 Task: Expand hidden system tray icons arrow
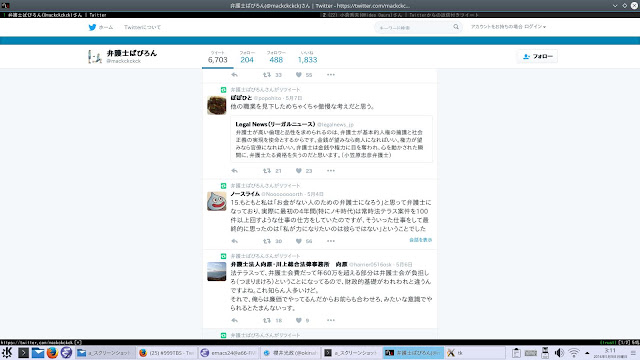587,353
